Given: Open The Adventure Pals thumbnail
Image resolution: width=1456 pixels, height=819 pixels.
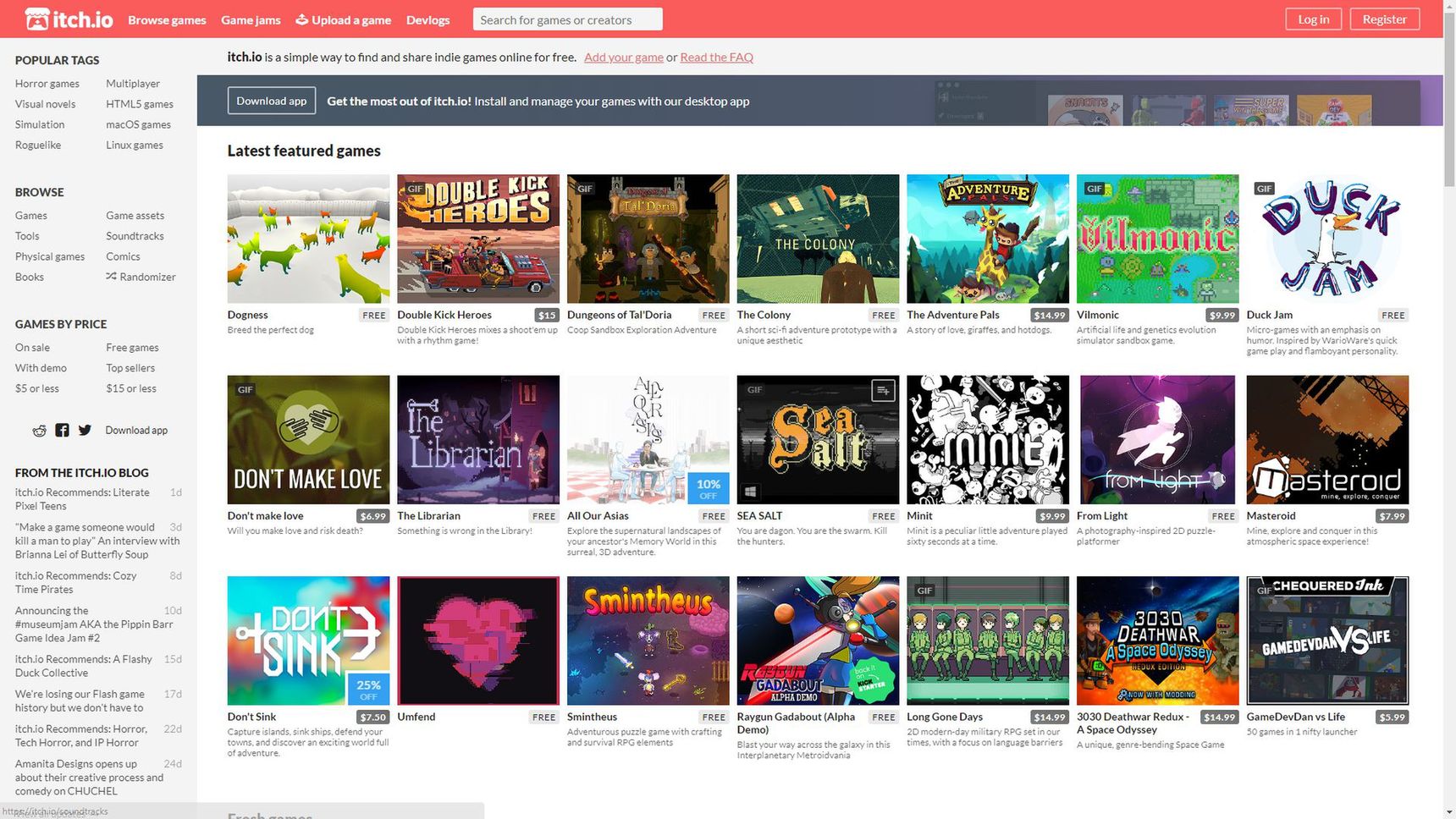Looking at the screenshot, I should coord(988,239).
